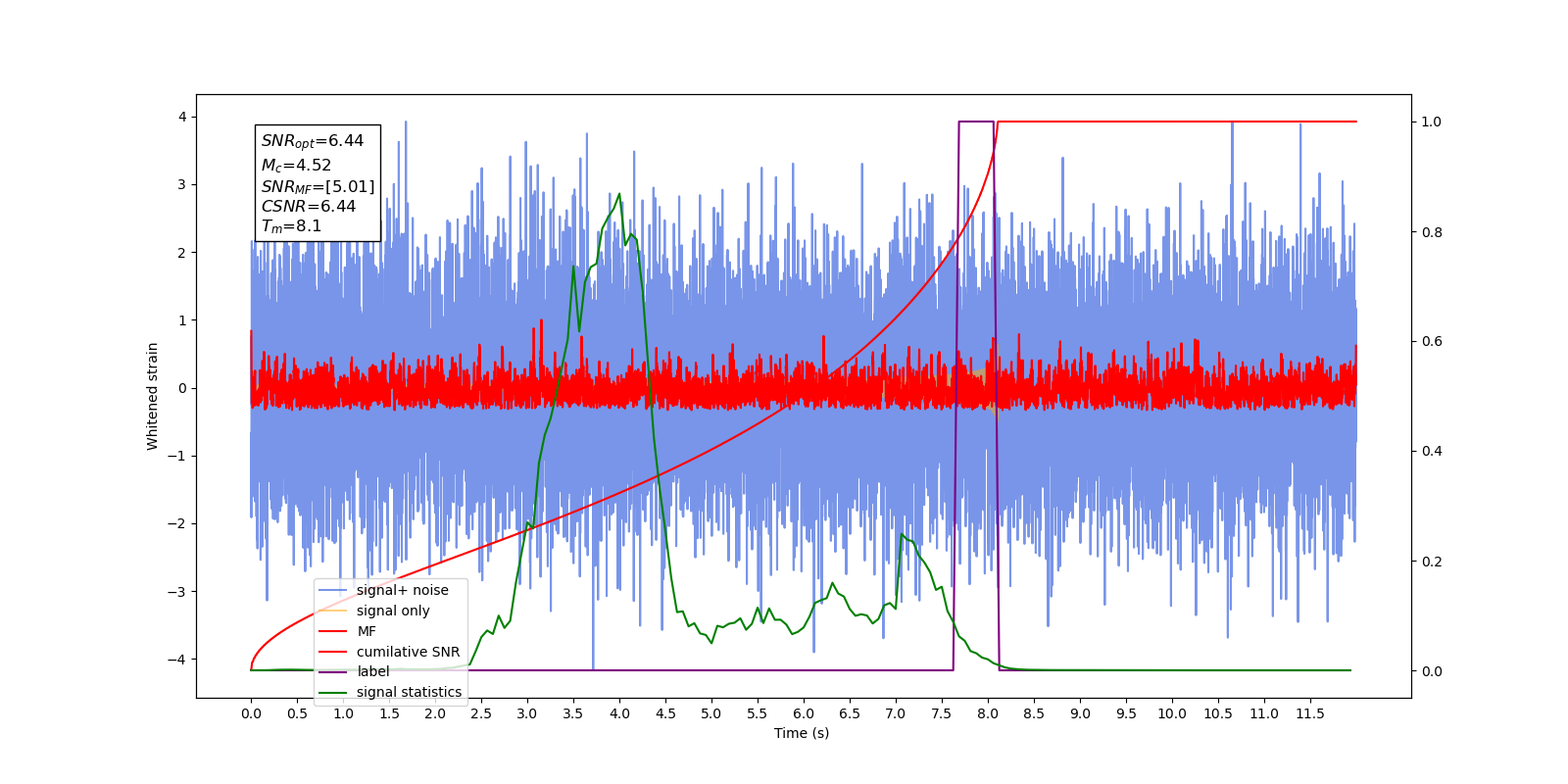Click the Mc=4.52 annotation text
The image size is (1568, 784).
click(x=296, y=166)
